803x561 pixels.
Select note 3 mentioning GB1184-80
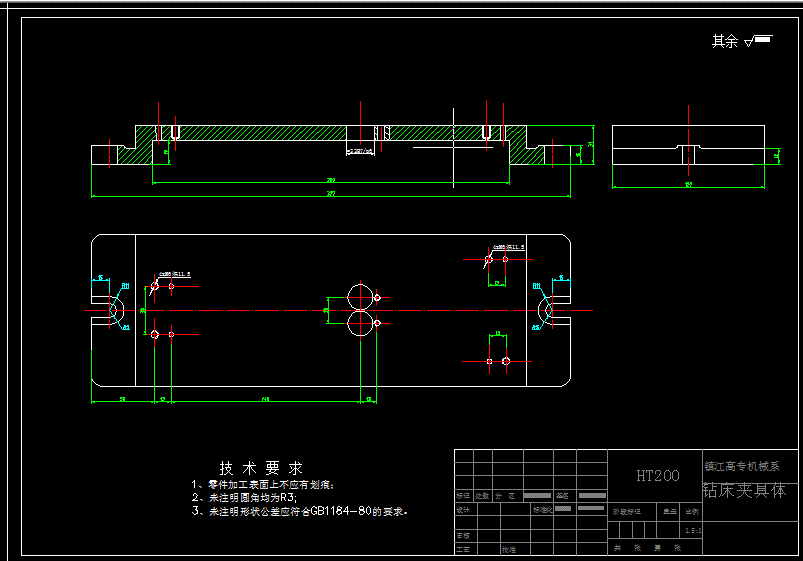(x=300, y=511)
